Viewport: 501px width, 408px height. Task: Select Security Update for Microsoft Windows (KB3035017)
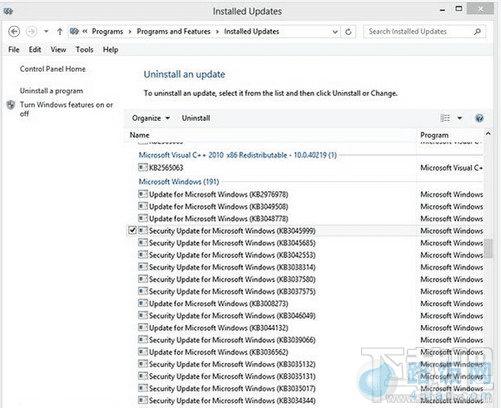coord(232,389)
